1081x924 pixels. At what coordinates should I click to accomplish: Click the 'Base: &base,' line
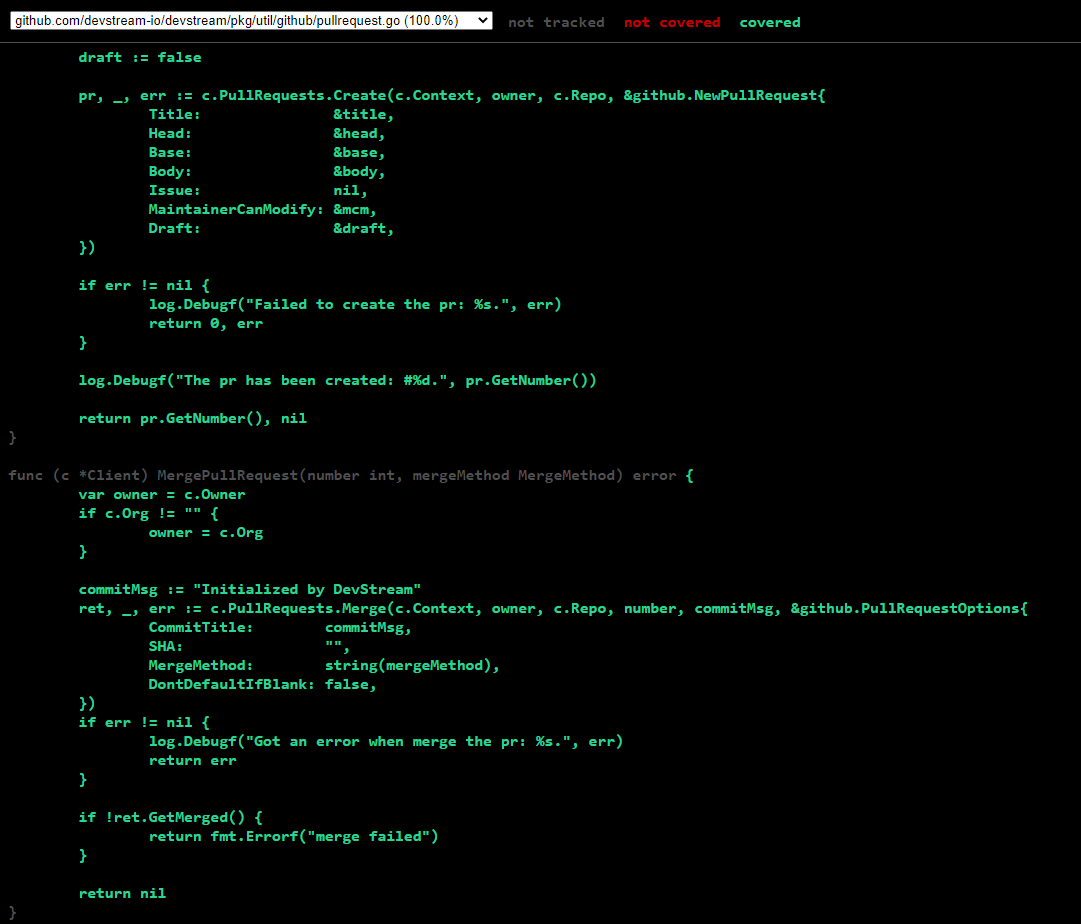267,152
